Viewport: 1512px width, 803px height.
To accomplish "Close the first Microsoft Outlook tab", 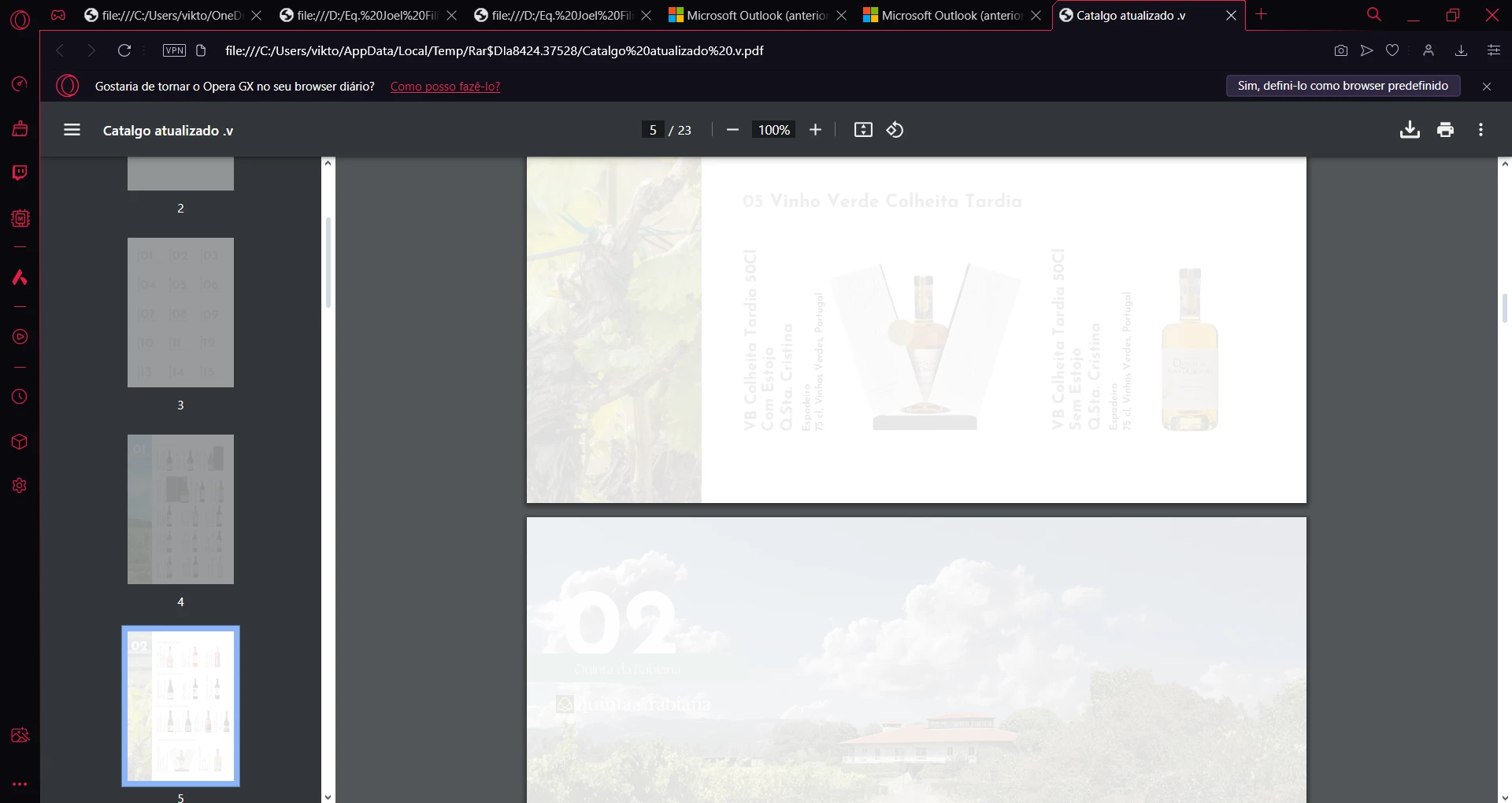I will [842, 16].
